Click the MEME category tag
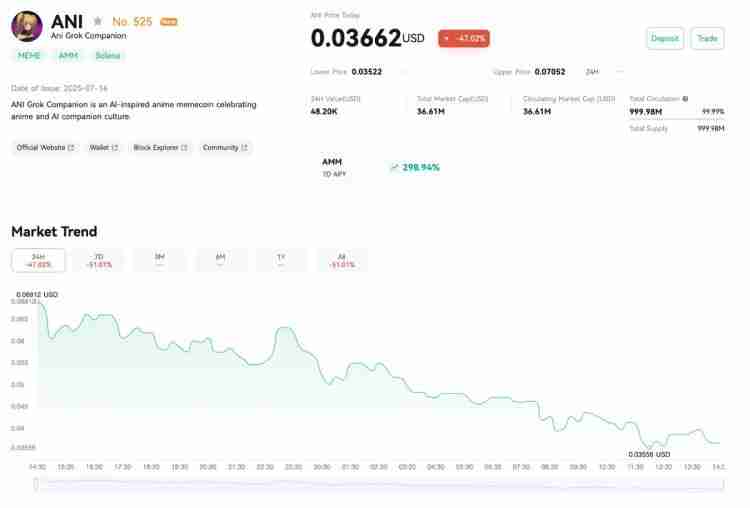This screenshot has height=508, width=750. [29, 56]
